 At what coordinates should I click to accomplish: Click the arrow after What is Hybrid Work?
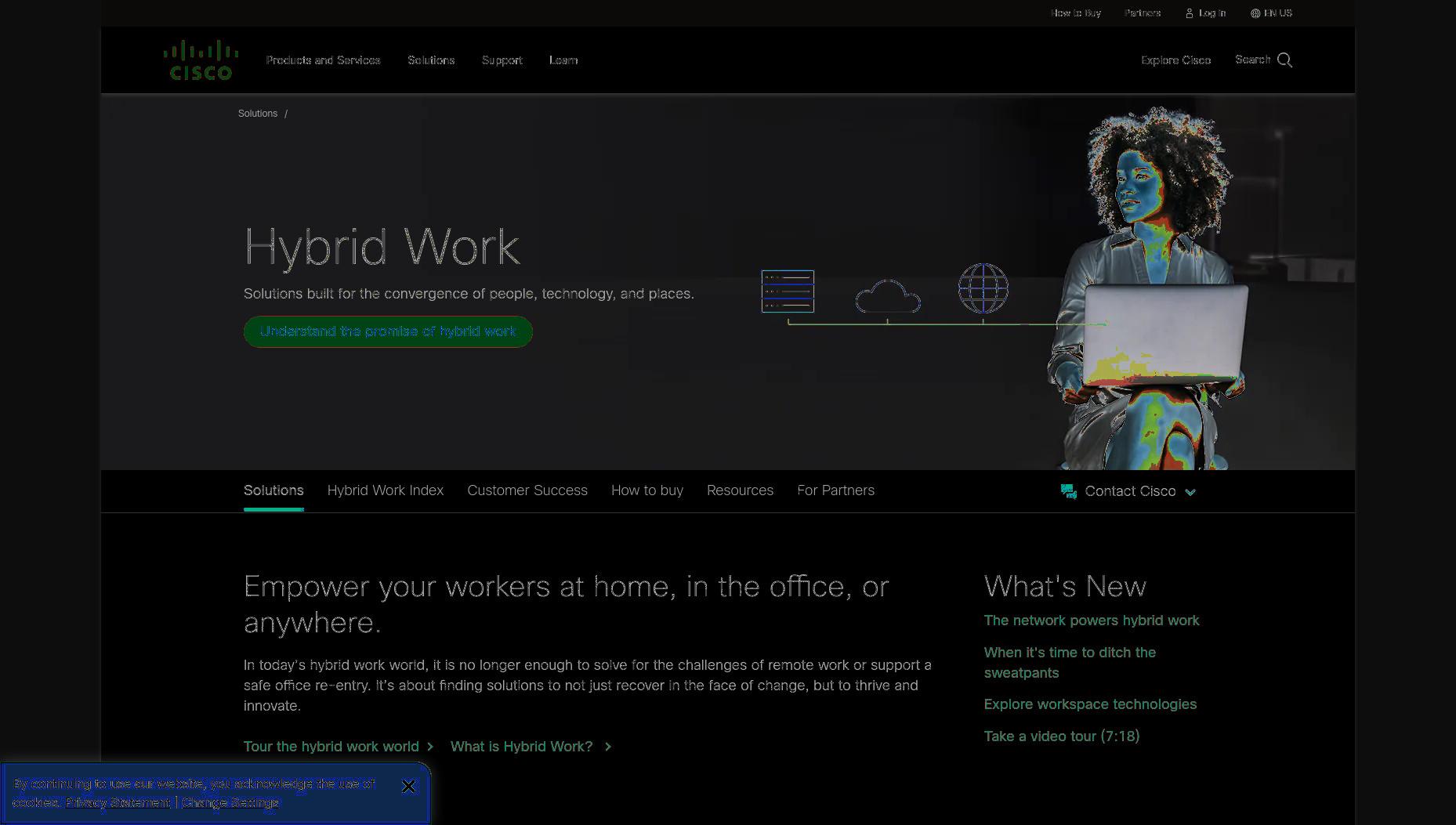pos(608,747)
